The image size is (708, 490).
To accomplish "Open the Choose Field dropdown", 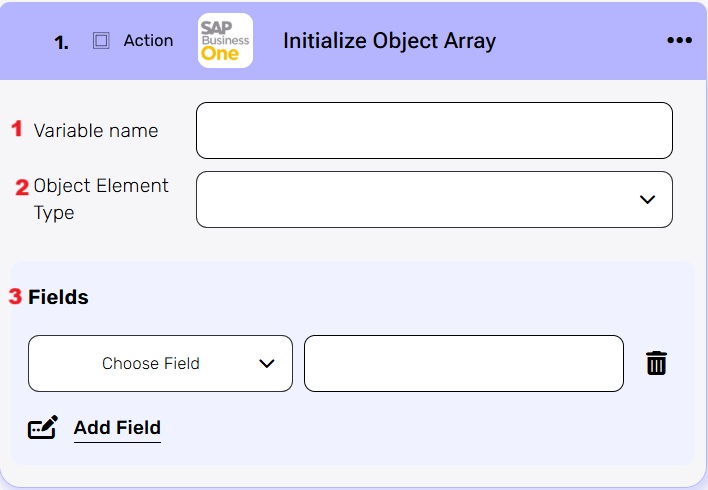I will pyautogui.click(x=160, y=364).
